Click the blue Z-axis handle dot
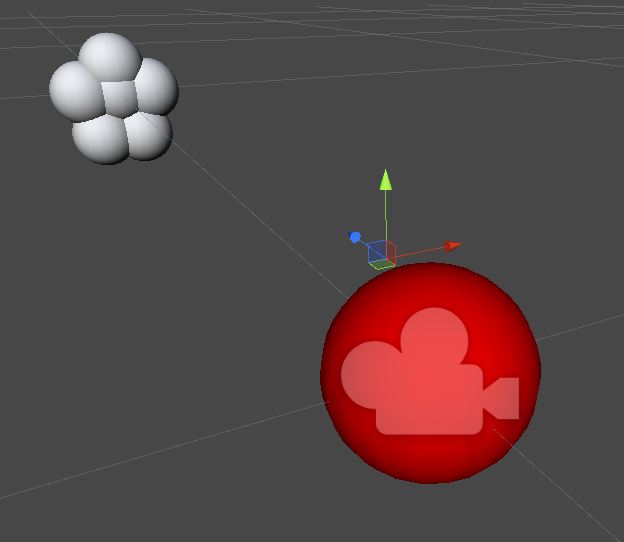The height and width of the screenshot is (542, 624). pos(355,237)
